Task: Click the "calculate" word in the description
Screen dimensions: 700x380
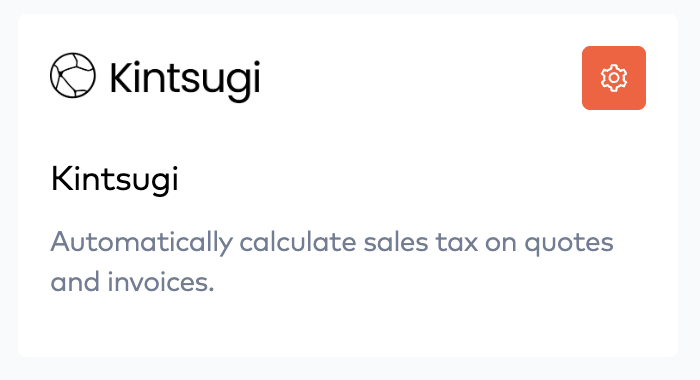Action: click(x=298, y=242)
